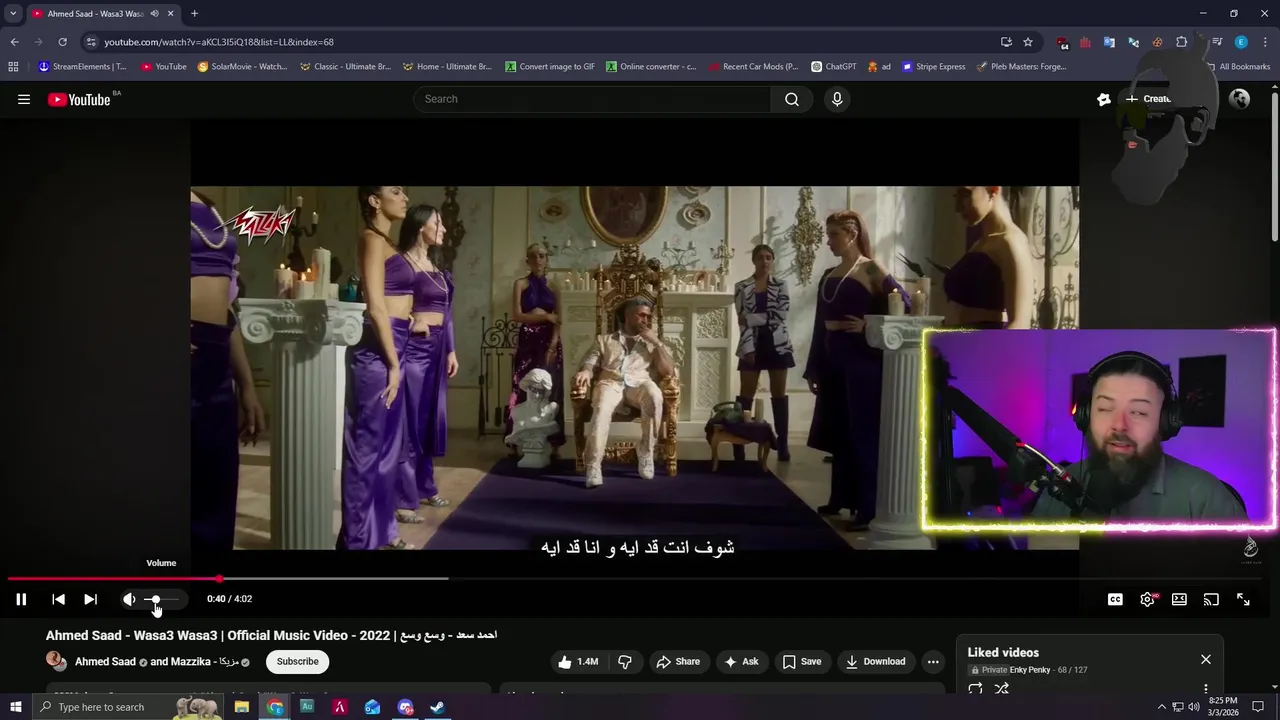Enter full screen mode
The image size is (1280, 720).
tap(1243, 599)
